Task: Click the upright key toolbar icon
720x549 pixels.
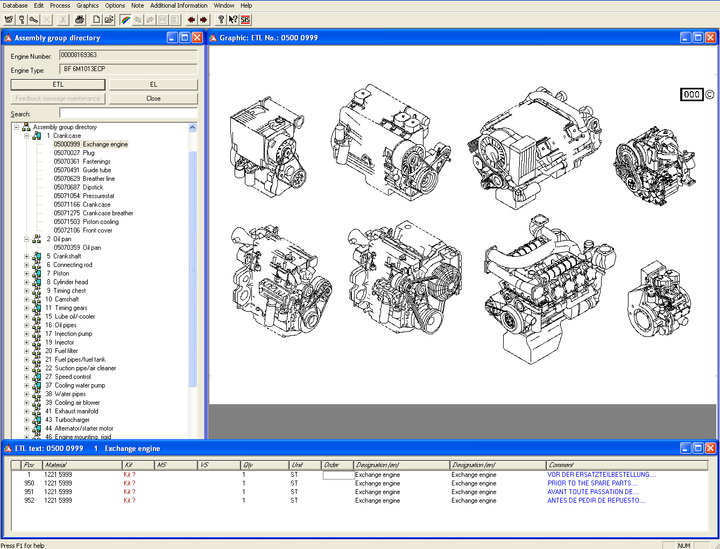Action: coord(21,19)
